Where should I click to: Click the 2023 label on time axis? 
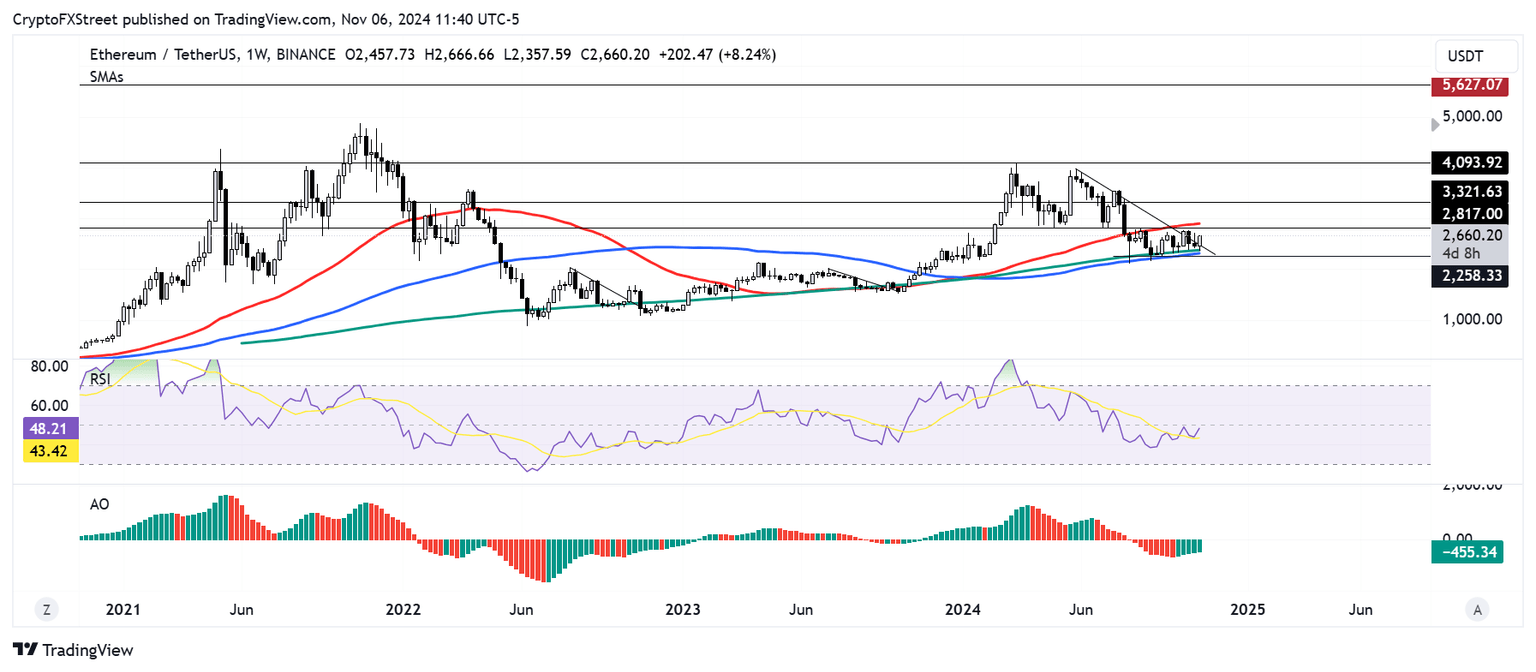coord(682,609)
